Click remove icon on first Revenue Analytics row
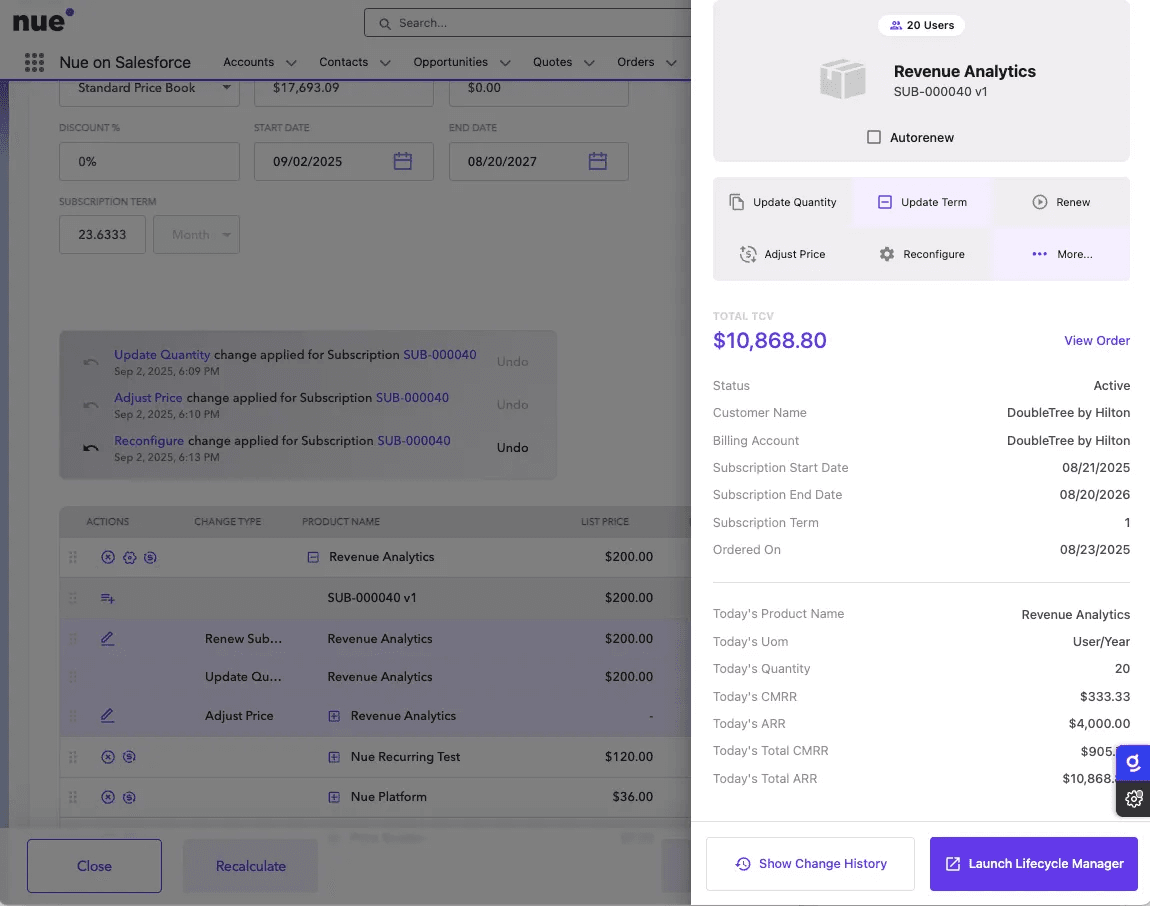 click(108, 558)
